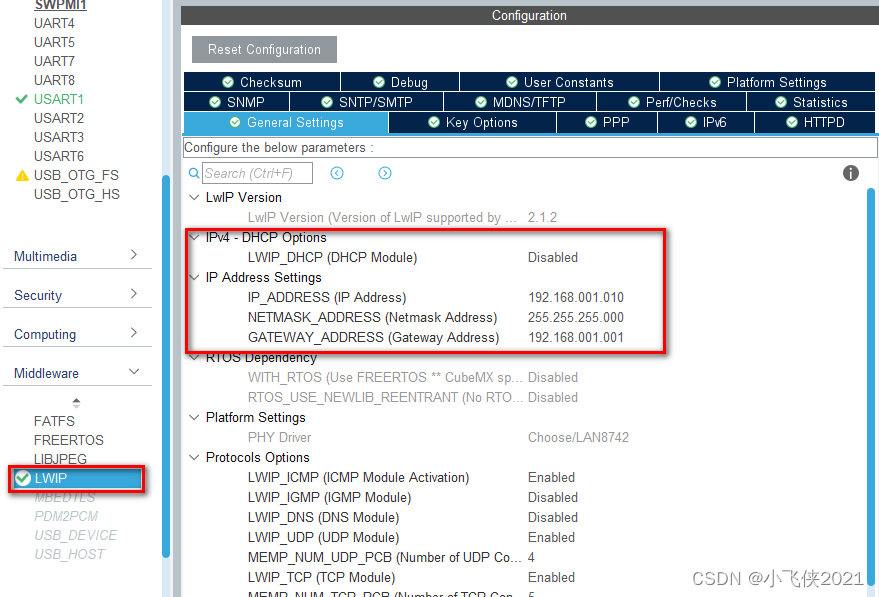Click the search magnifier icon
This screenshot has height=597, width=879.
pyautogui.click(x=194, y=172)
